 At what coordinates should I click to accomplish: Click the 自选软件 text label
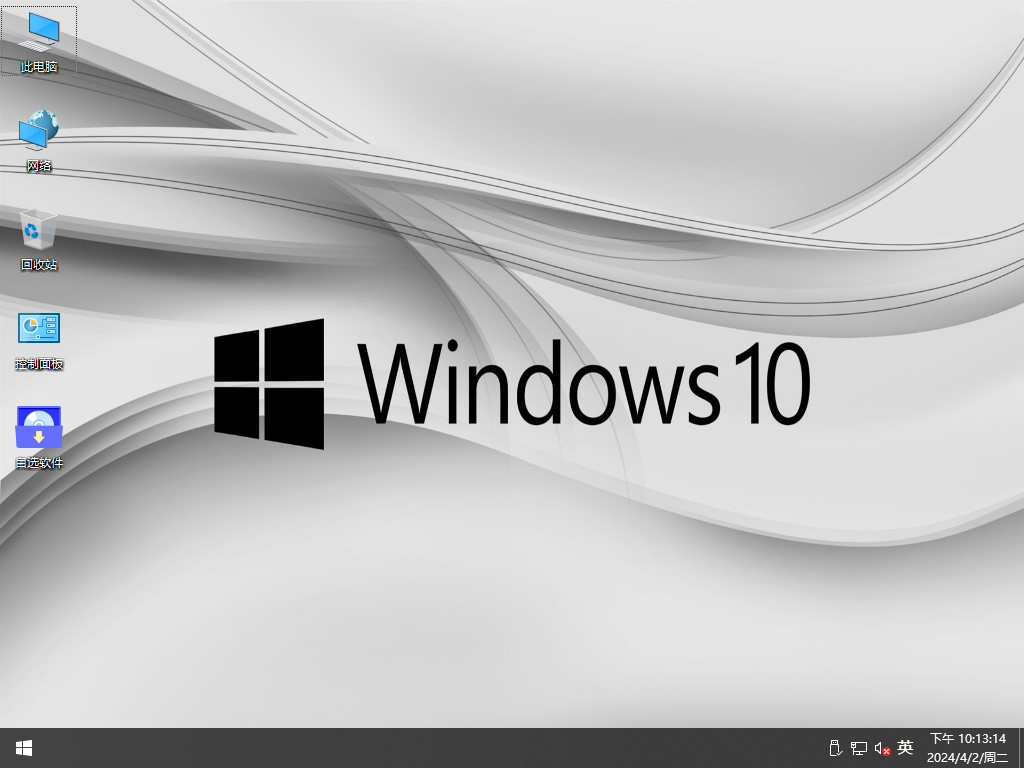point(39,463)
